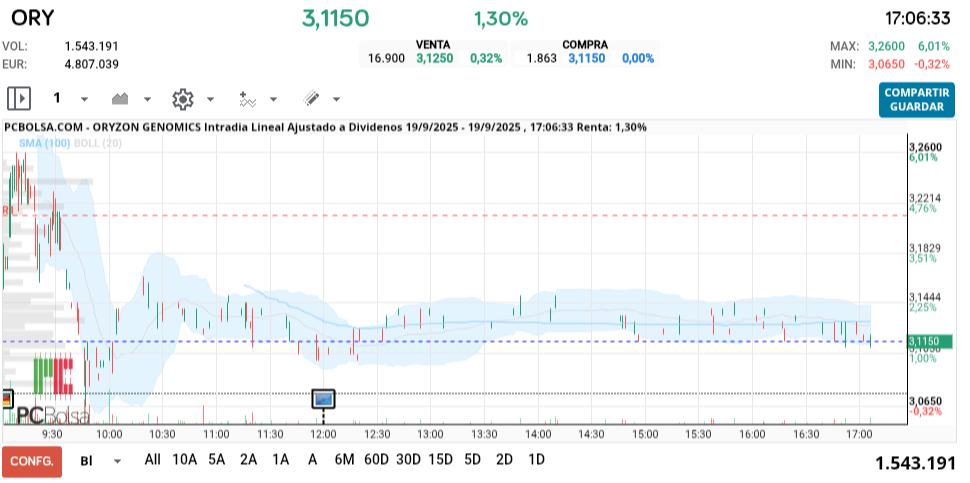Click the 1,30% change in header
The height and width of the screenshot is (483, 970).
(501, 19)
